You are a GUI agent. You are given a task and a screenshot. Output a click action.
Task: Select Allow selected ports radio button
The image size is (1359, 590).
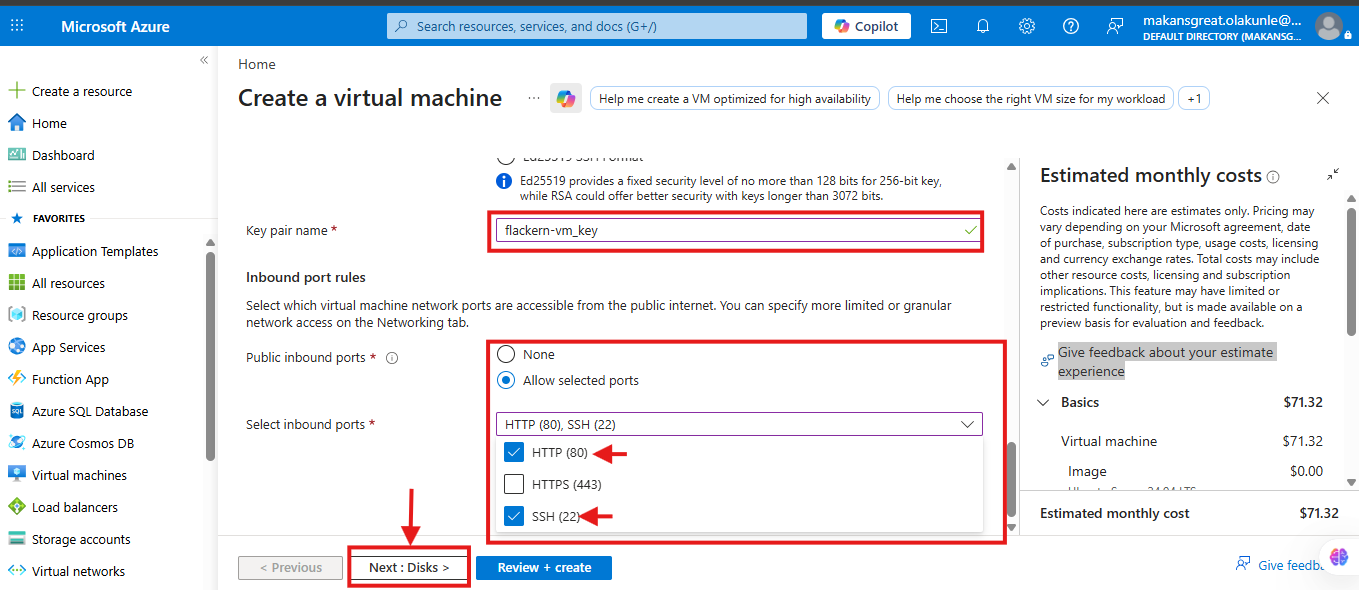(x=506, y=380)
